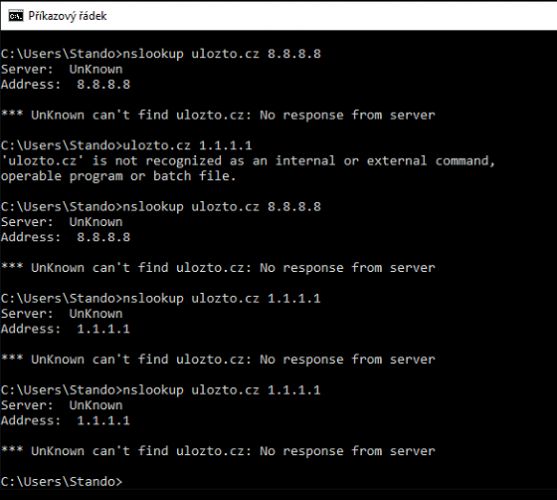
Task: Click the topmost 'Server: UnKnown' output line
Action: 61,69
